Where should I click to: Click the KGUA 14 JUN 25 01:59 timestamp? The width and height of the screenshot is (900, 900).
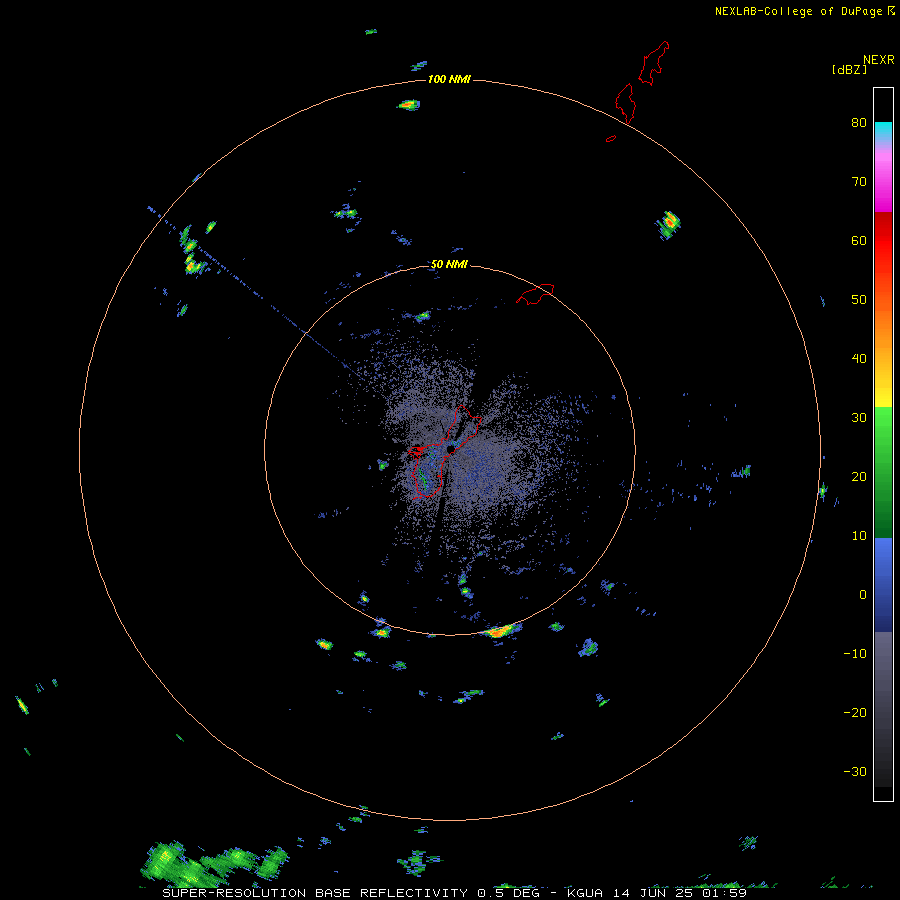click(x=657, y=893)
